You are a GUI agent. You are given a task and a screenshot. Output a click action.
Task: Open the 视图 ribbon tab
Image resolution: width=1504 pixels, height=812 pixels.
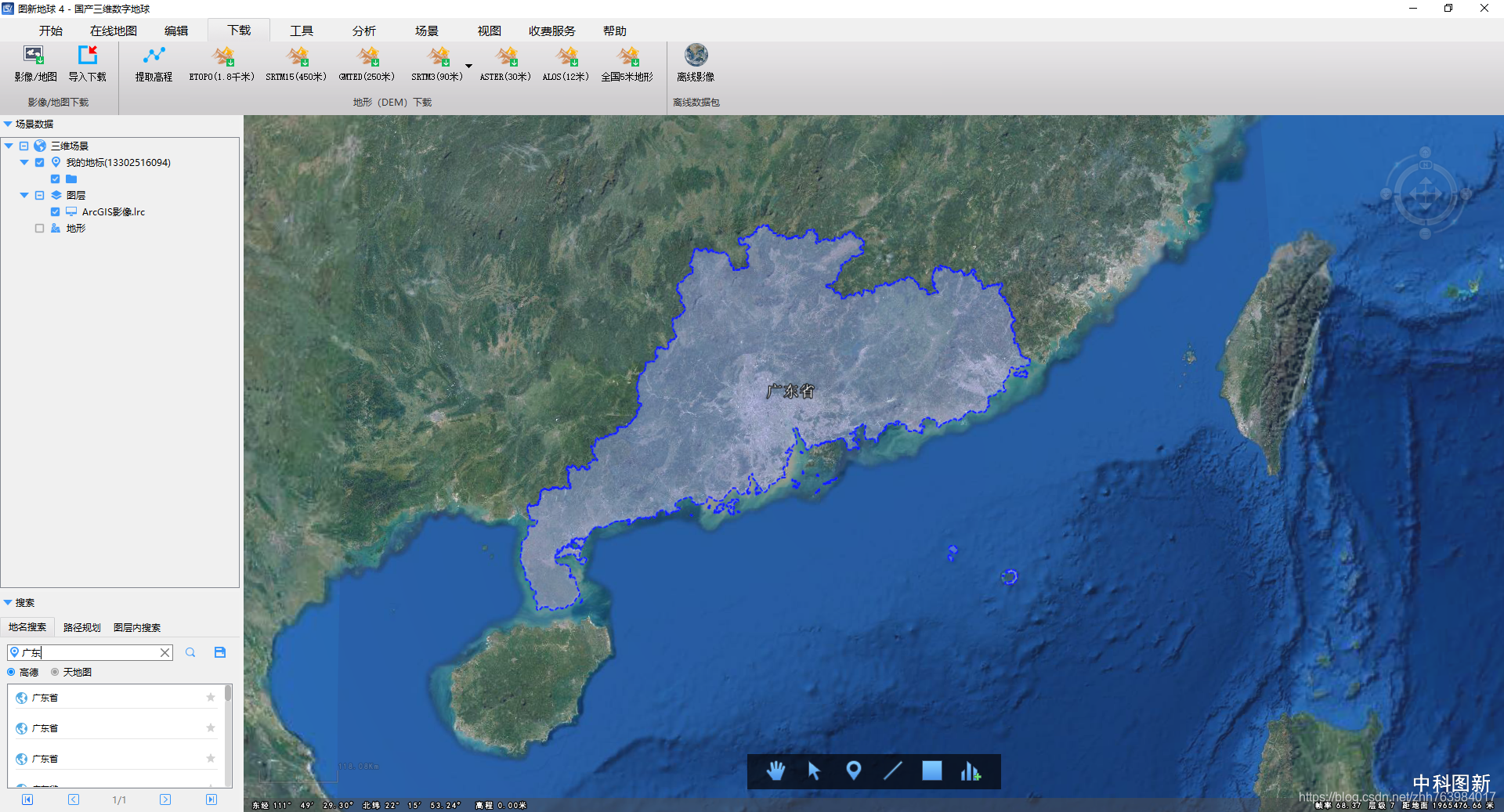pos(490,31)
